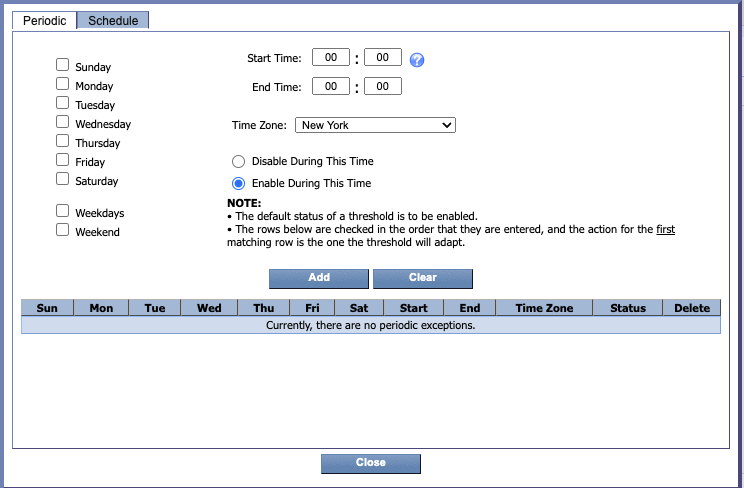Tick the Tuesday checkbox
This screenshot has height=488, width=744.
pyautogui.click(x=62, y=103)
